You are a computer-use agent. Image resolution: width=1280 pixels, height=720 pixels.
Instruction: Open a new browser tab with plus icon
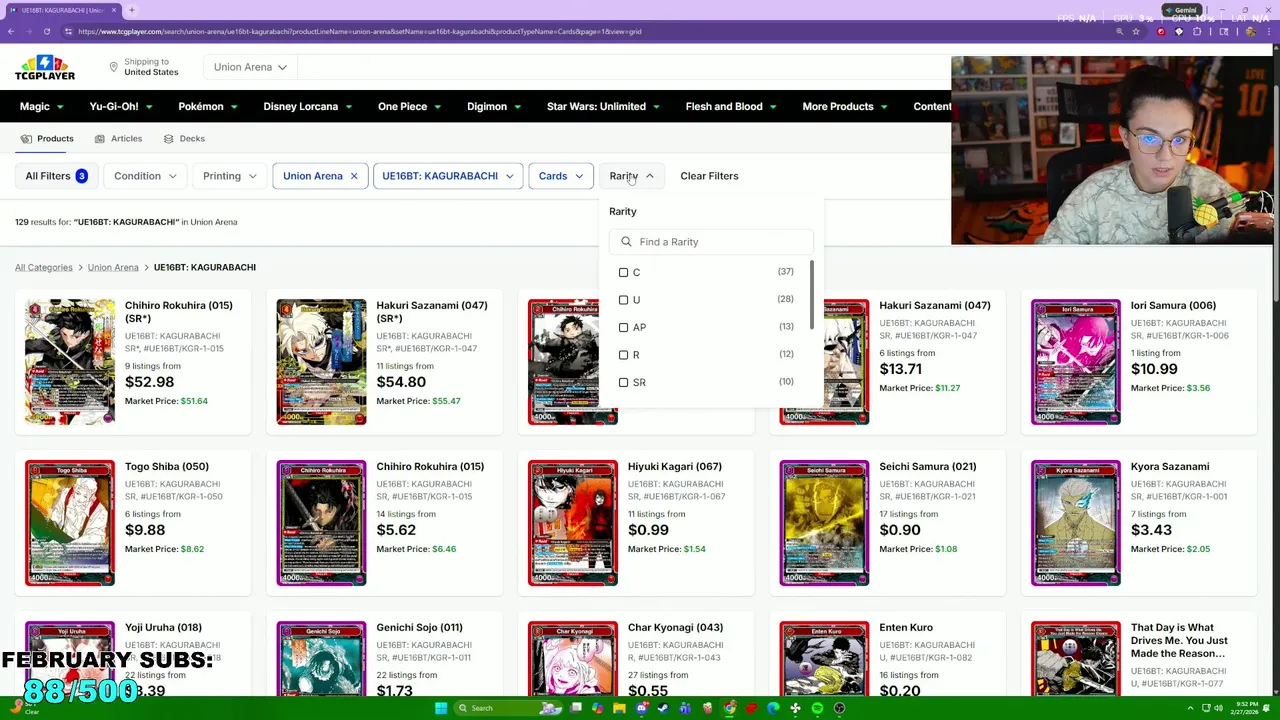pos(131,10)
